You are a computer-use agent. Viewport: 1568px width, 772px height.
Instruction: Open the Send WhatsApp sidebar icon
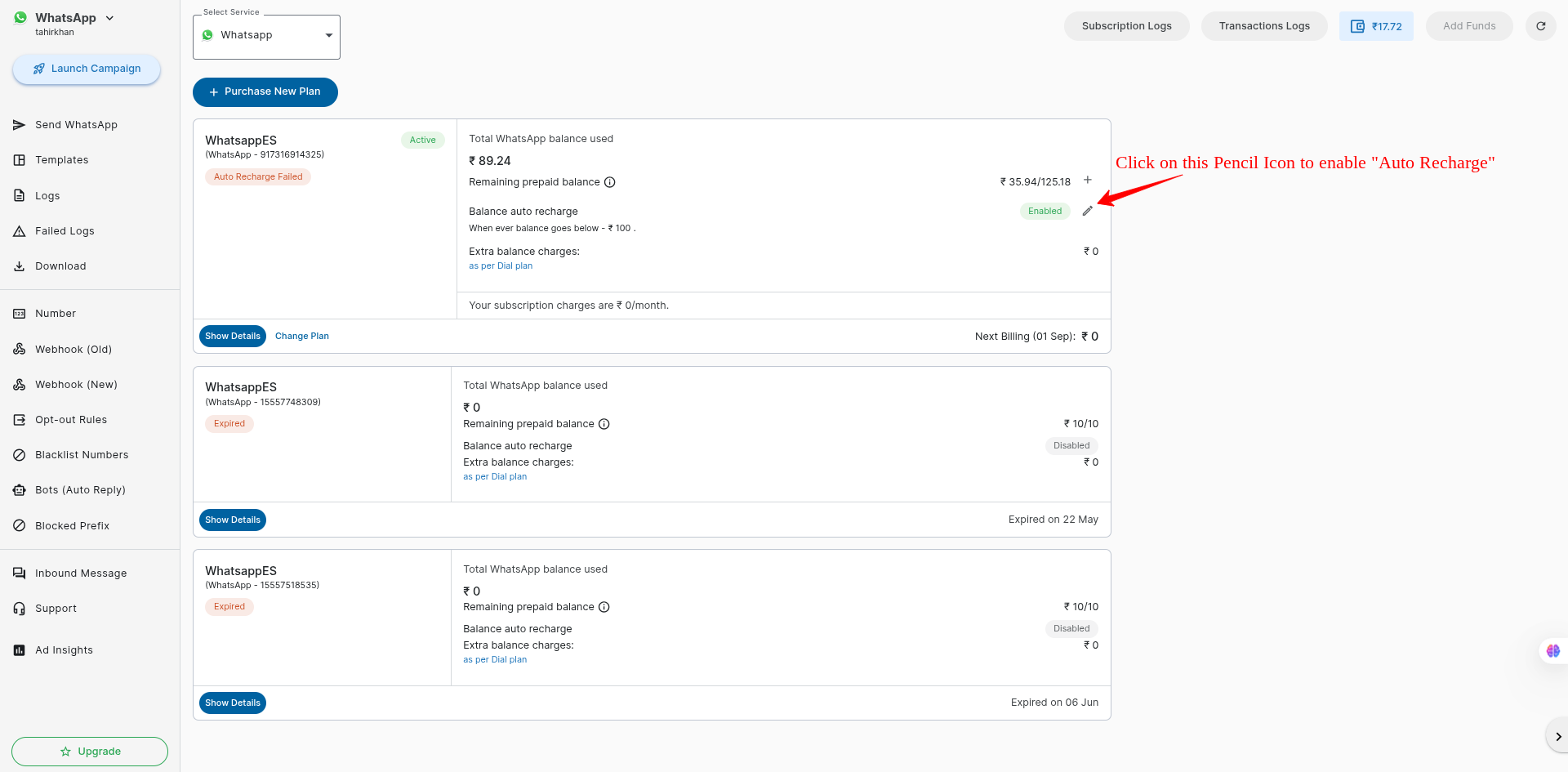click(19, 125)
